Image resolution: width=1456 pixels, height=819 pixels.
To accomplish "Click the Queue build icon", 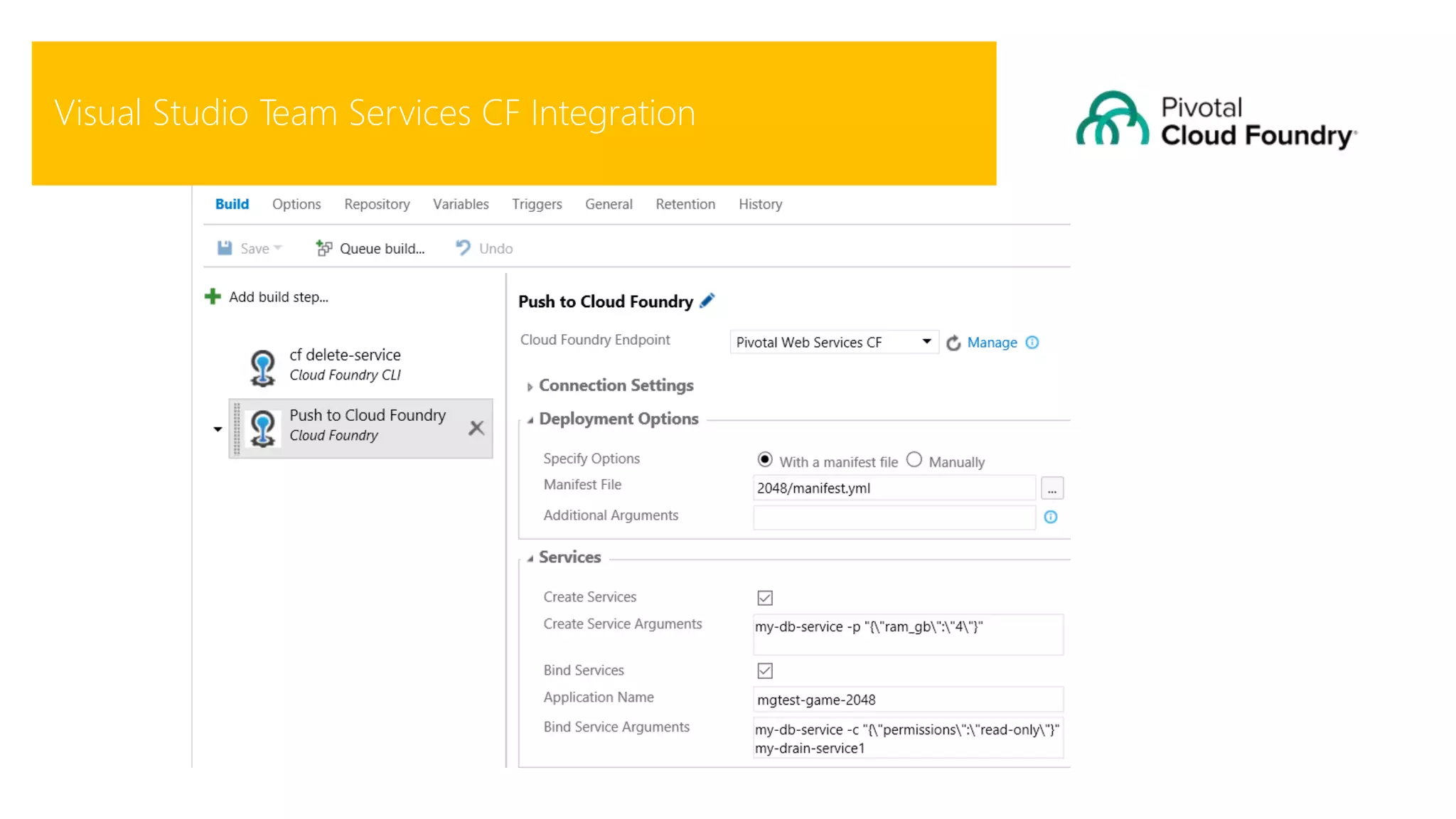I will (324, 248).
